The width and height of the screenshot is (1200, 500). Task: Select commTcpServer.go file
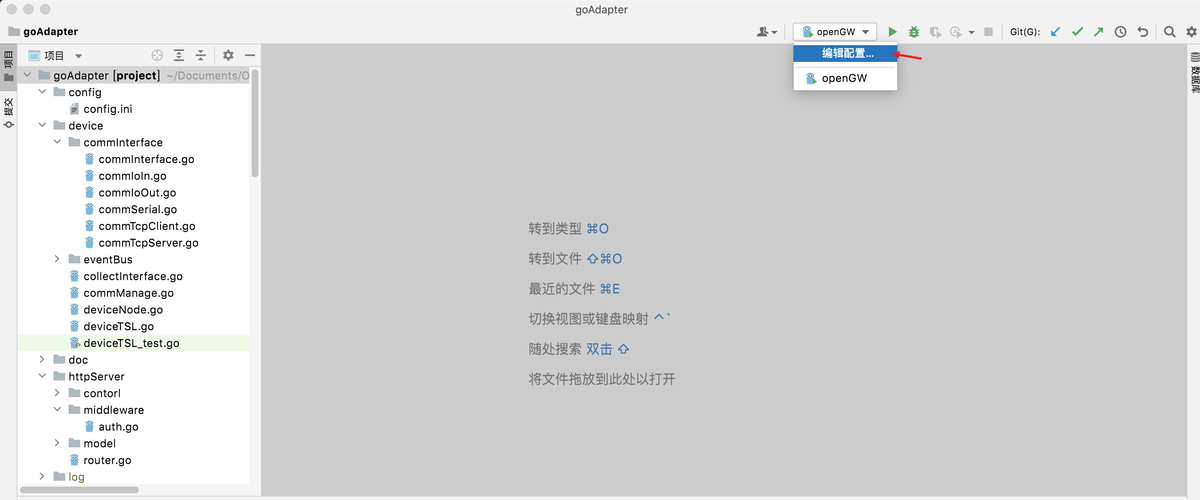(141, 242)
